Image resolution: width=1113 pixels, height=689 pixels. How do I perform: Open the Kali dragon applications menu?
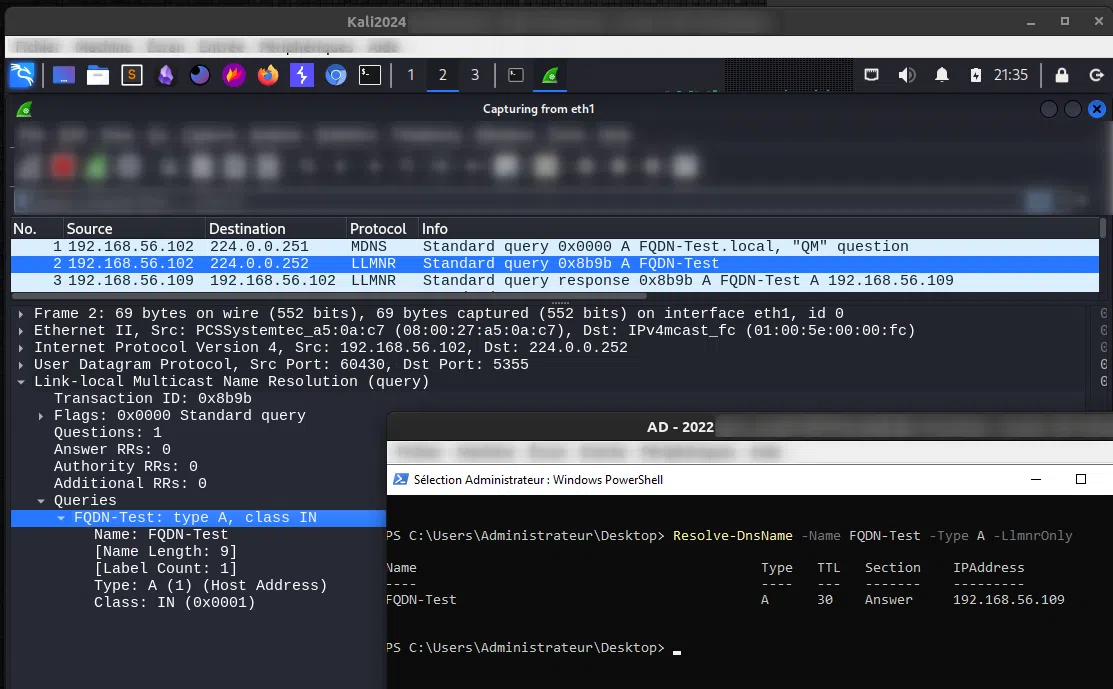tap(22, 75)
